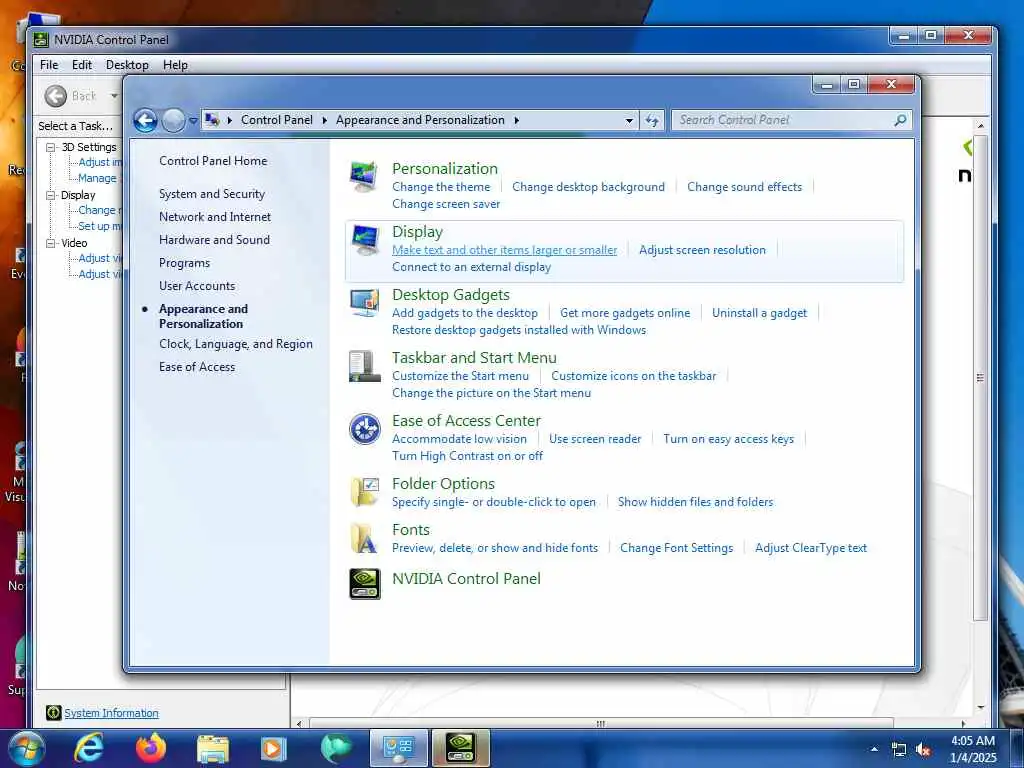
Task: Open Clock, Language, and Region category
Action: coord(236,344)
